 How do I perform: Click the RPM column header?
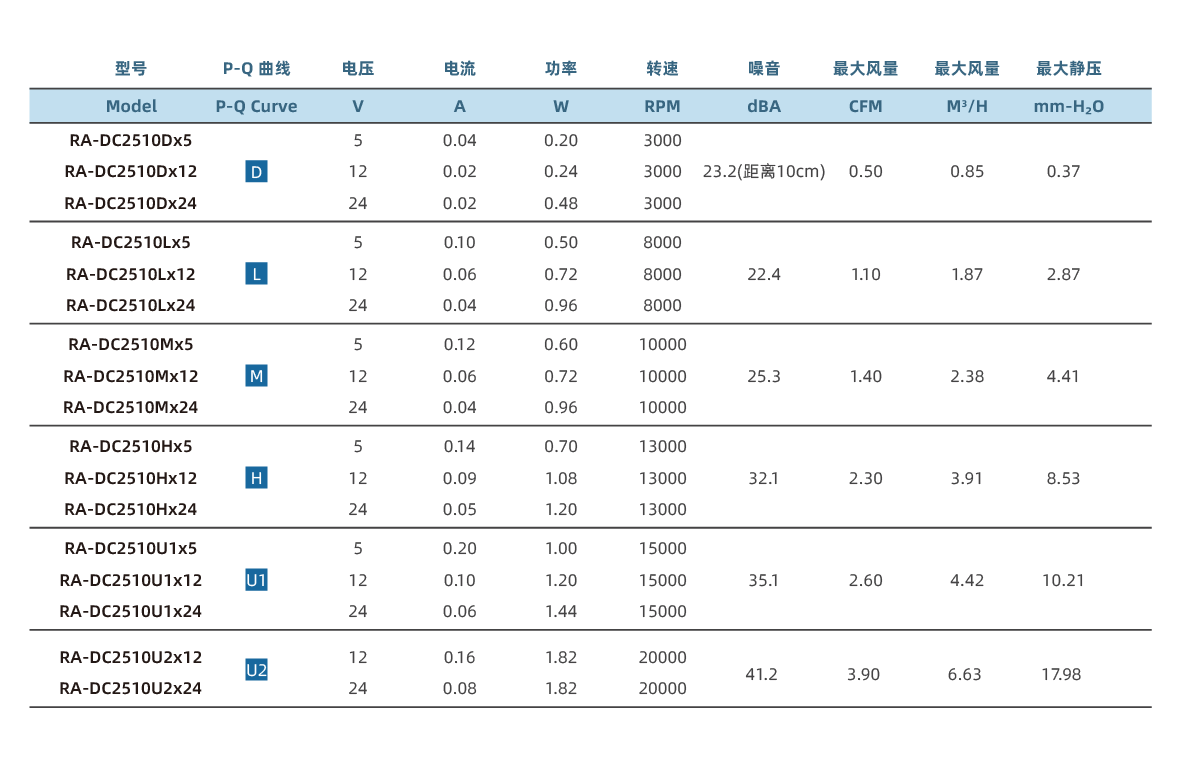tap(662, 106)
